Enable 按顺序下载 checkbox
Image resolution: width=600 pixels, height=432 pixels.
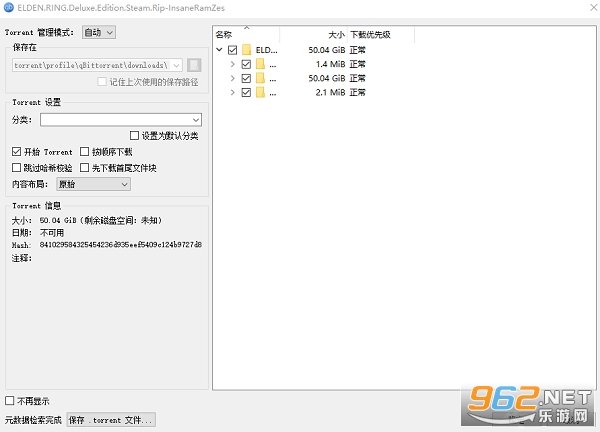tap(85, 152)
